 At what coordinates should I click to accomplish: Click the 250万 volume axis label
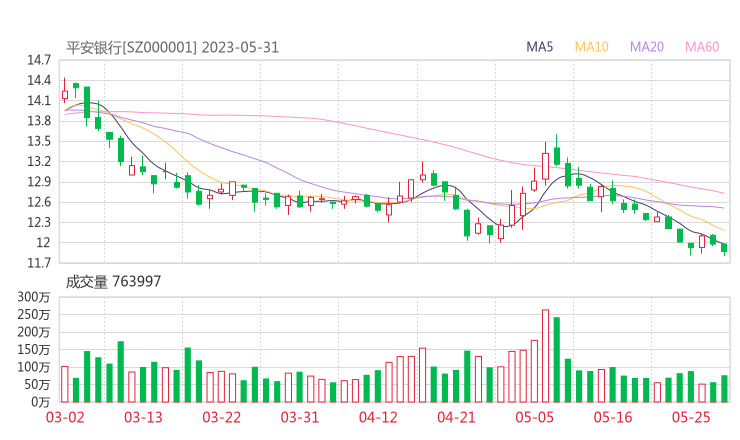(x=34, y=315)
